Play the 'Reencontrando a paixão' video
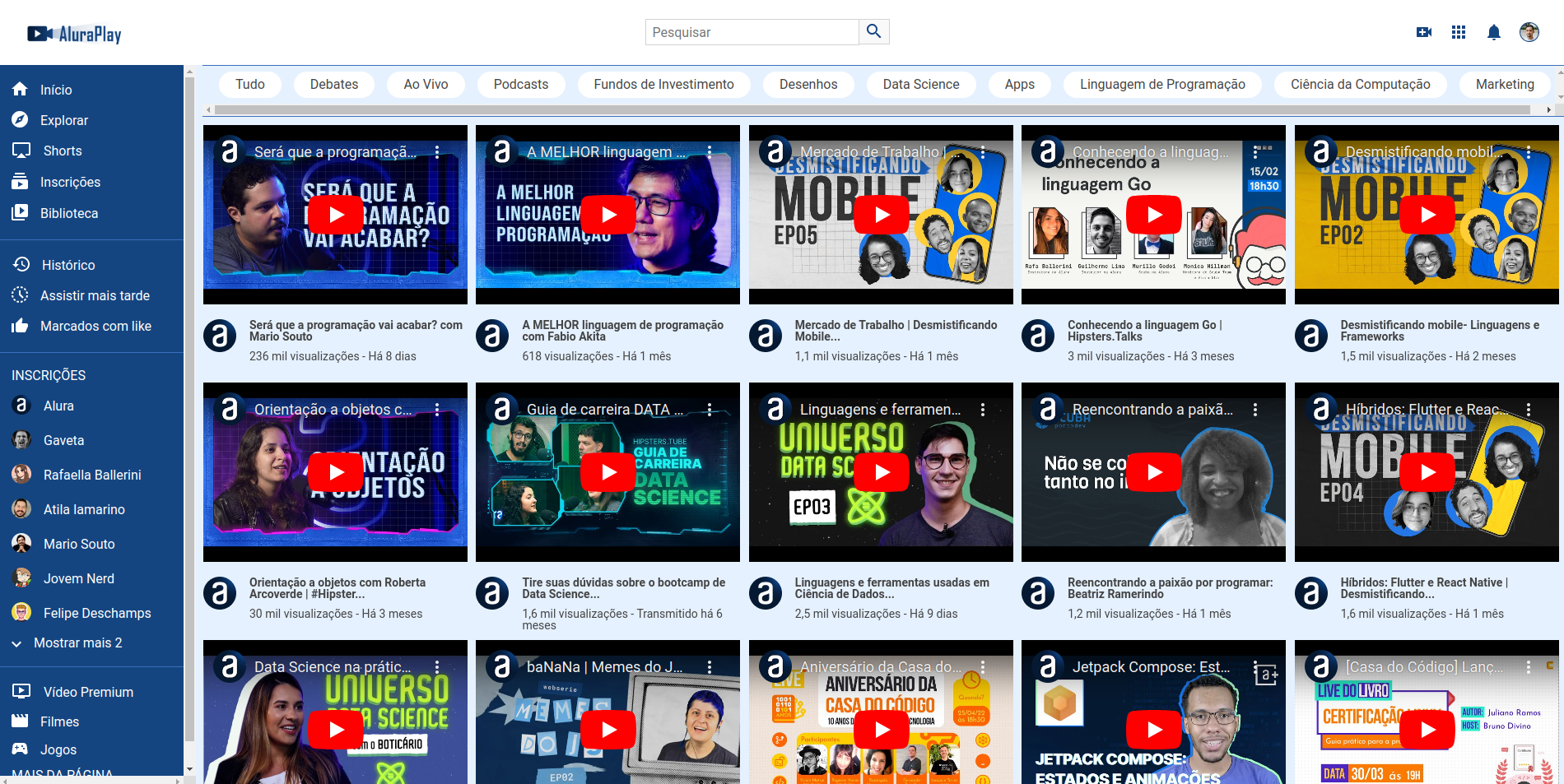 point(1153,472)
